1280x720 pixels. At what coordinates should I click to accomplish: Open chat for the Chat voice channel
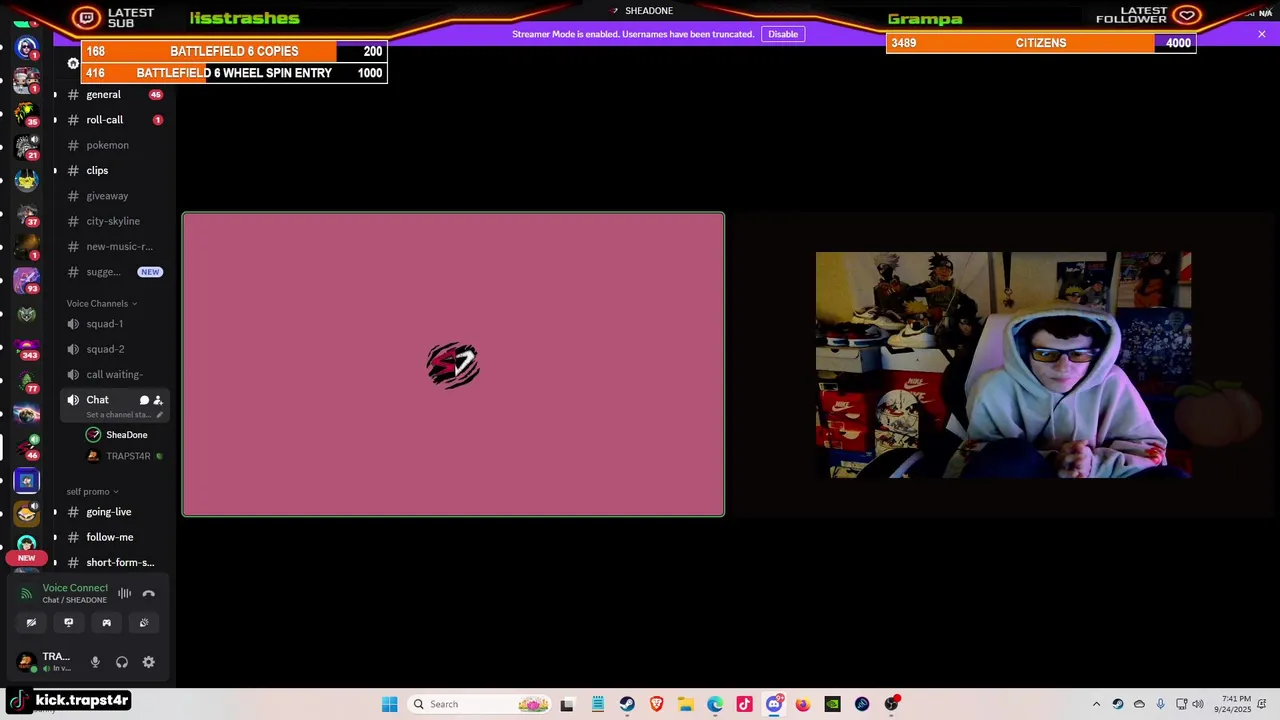point(144,400)
